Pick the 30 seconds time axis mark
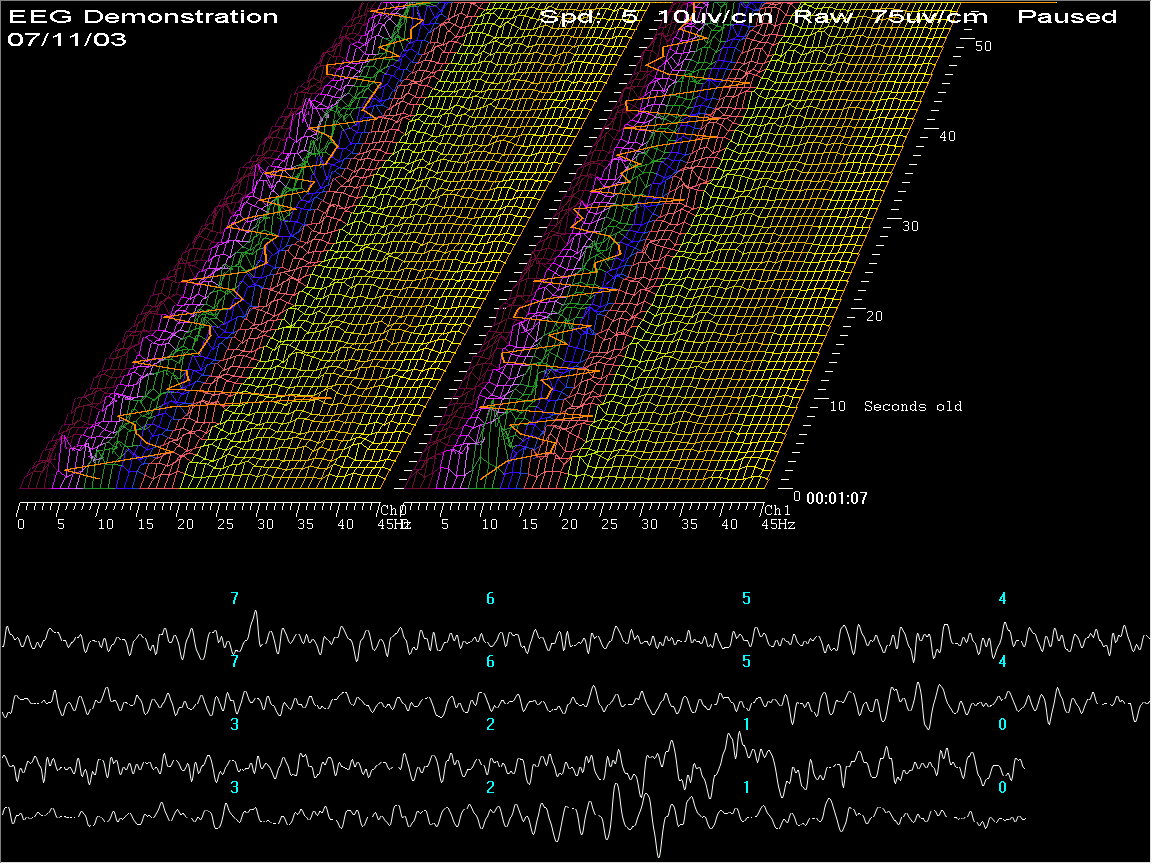 tap(910, 226)
